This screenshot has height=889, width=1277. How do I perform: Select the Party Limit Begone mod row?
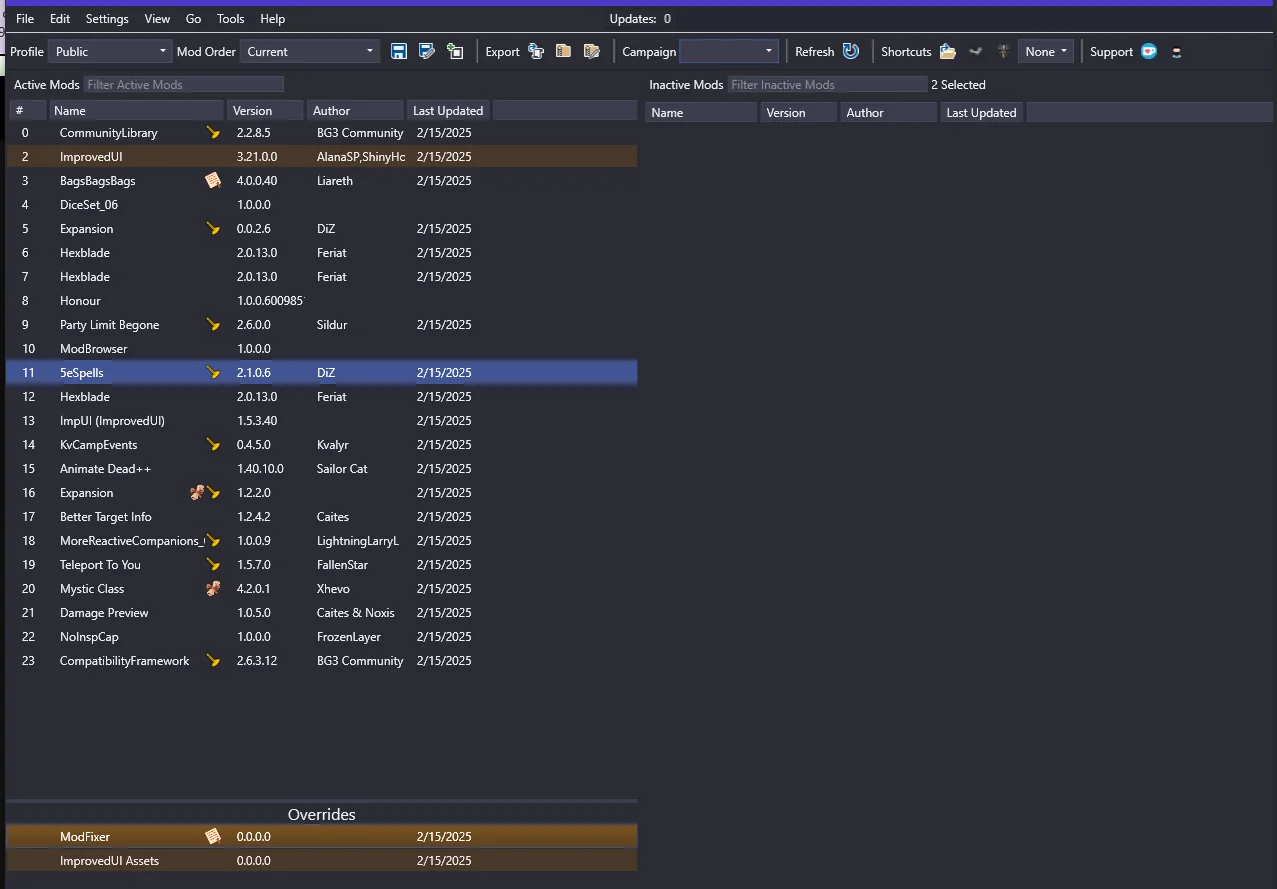point(109,325)
